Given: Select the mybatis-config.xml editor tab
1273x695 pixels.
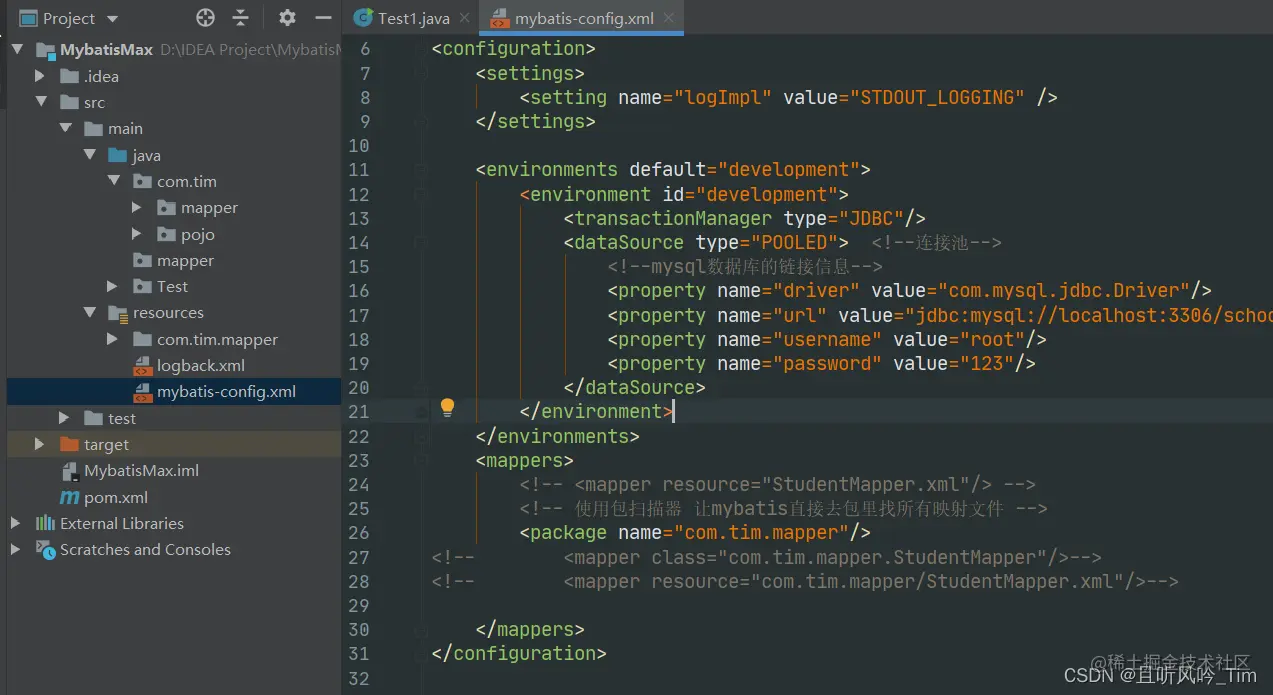Looking at the screenshot, I should pos(584,19).
